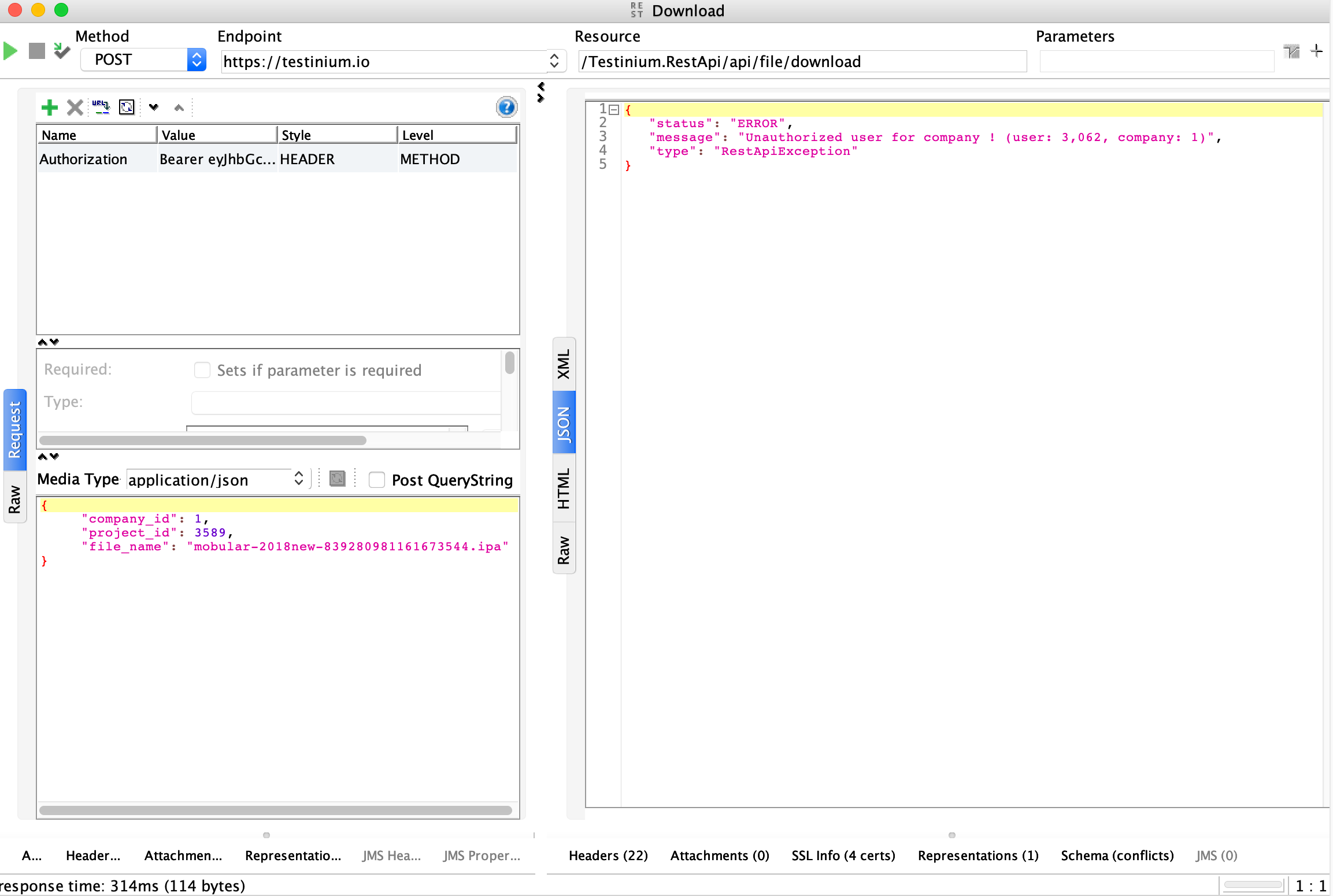1333x896 pixels.
Task: Open the response Headers (22) tab
Action: pyautogui.click(x=608, y=856)
